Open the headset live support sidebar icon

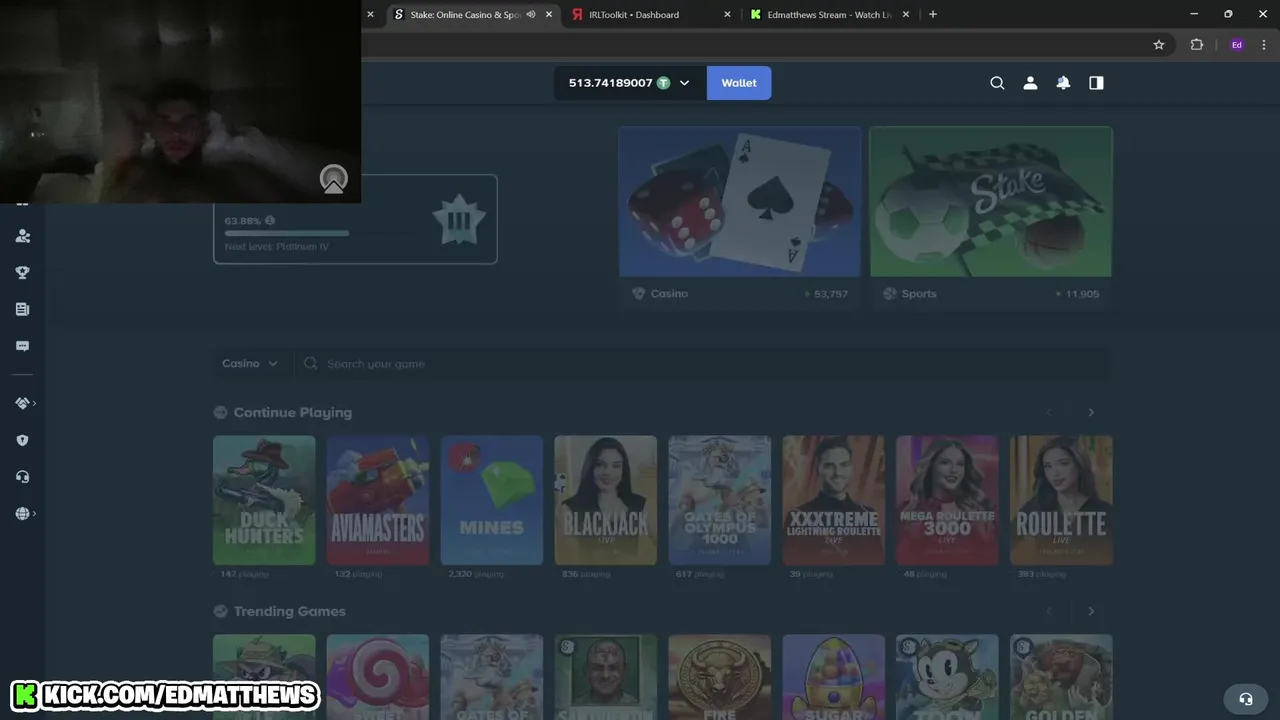[22, 477]
